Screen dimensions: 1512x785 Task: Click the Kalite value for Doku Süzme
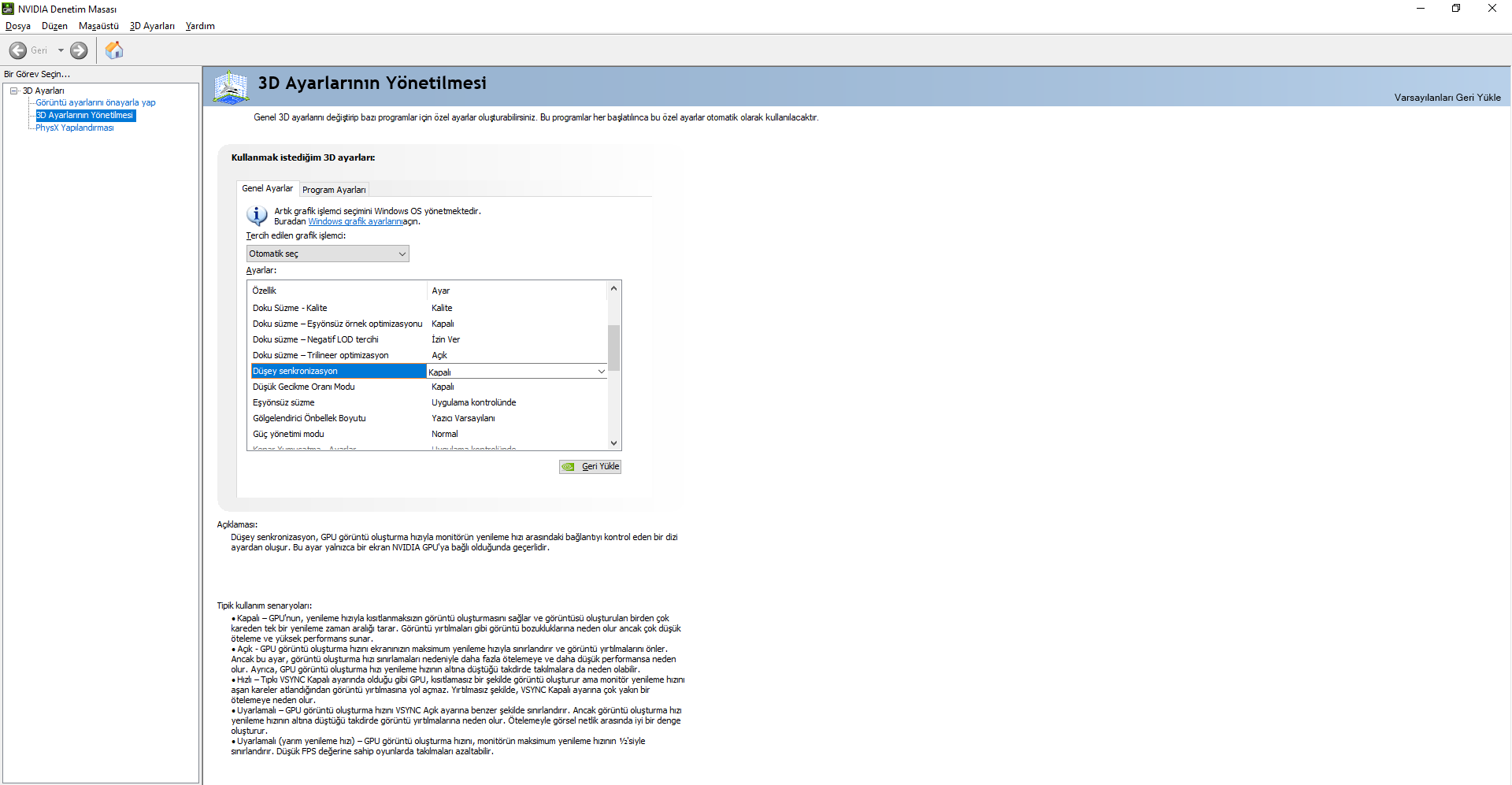(442, 308)
